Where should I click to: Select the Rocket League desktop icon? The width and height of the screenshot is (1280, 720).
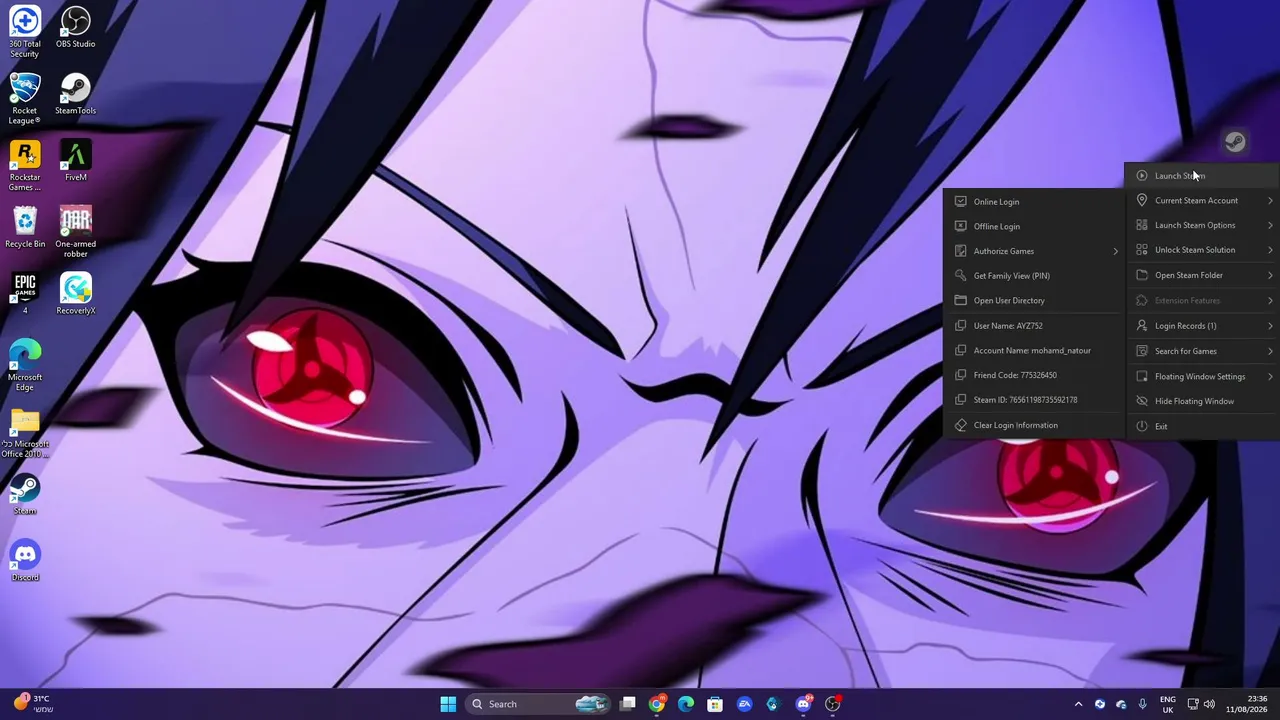coord(25,98)
